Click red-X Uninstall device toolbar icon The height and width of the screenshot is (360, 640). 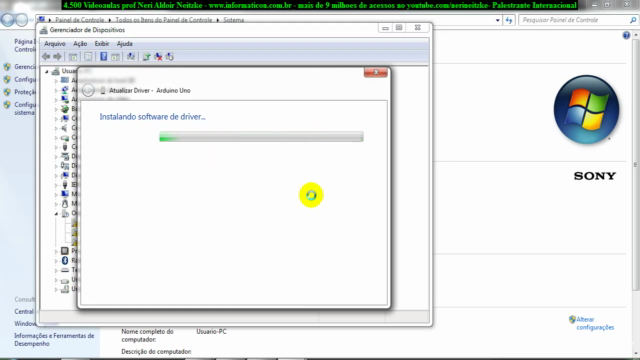pyautogui.click(x=158, y=57)
